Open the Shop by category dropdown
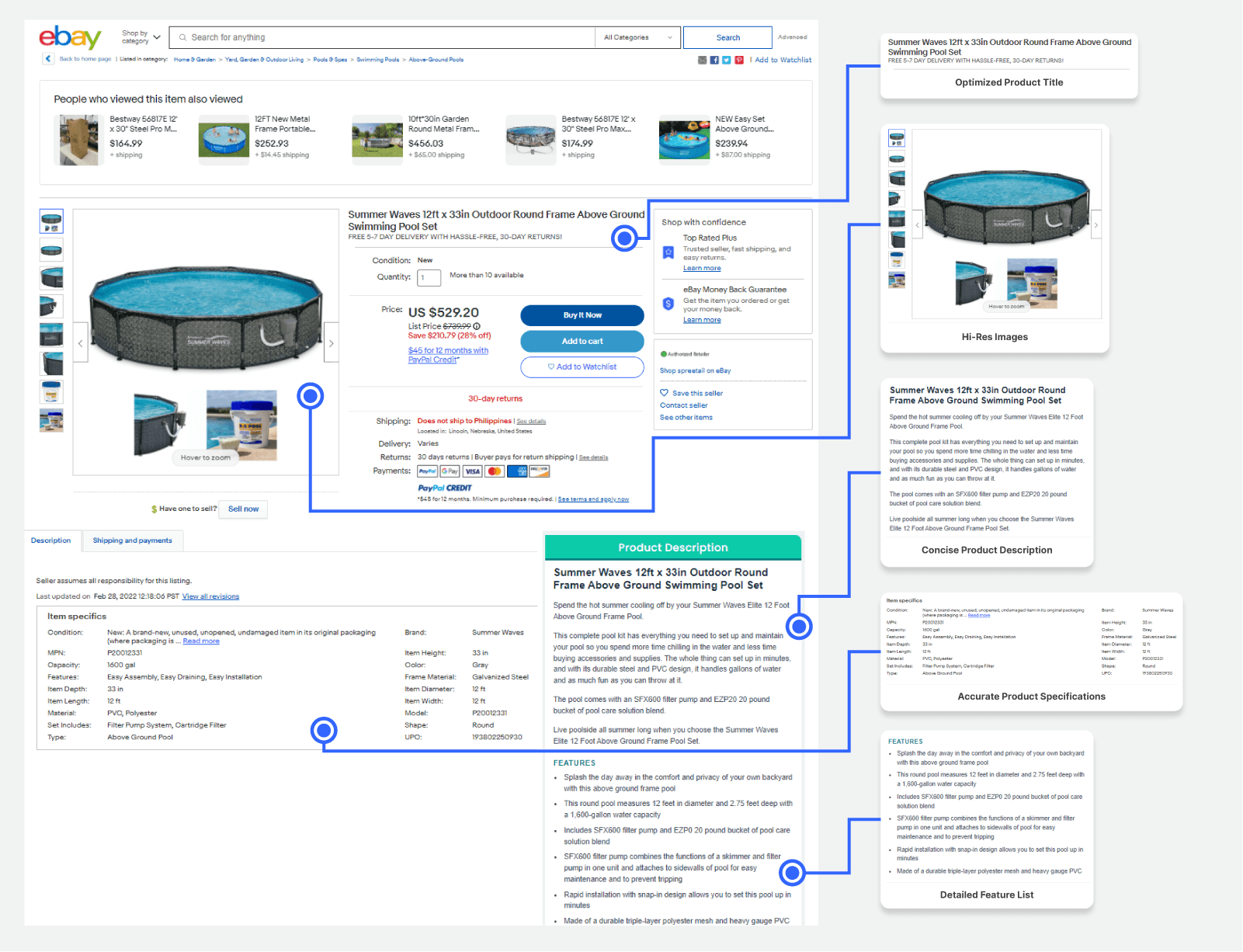 click(141, 37)
